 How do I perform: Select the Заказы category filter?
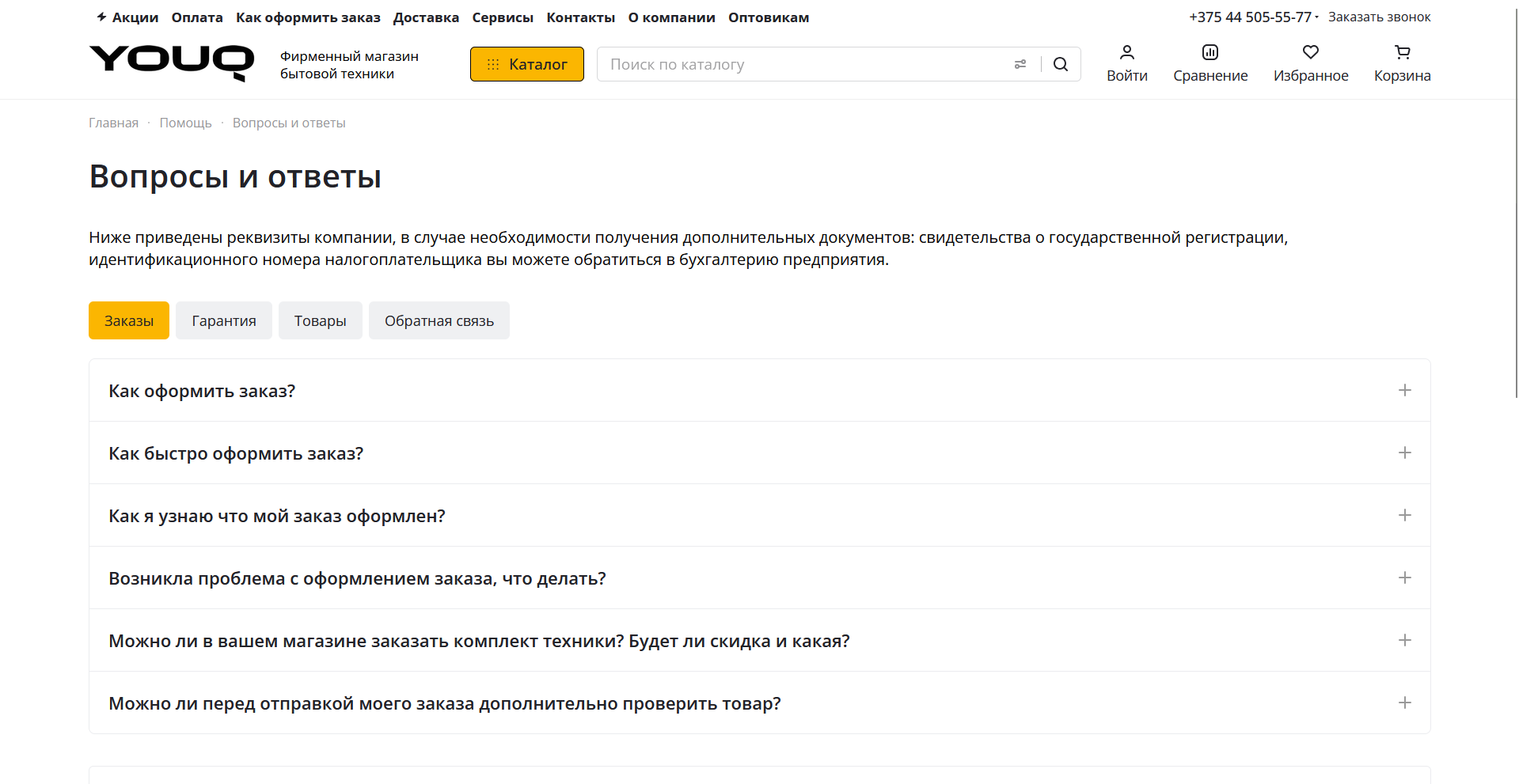[128, 320]
